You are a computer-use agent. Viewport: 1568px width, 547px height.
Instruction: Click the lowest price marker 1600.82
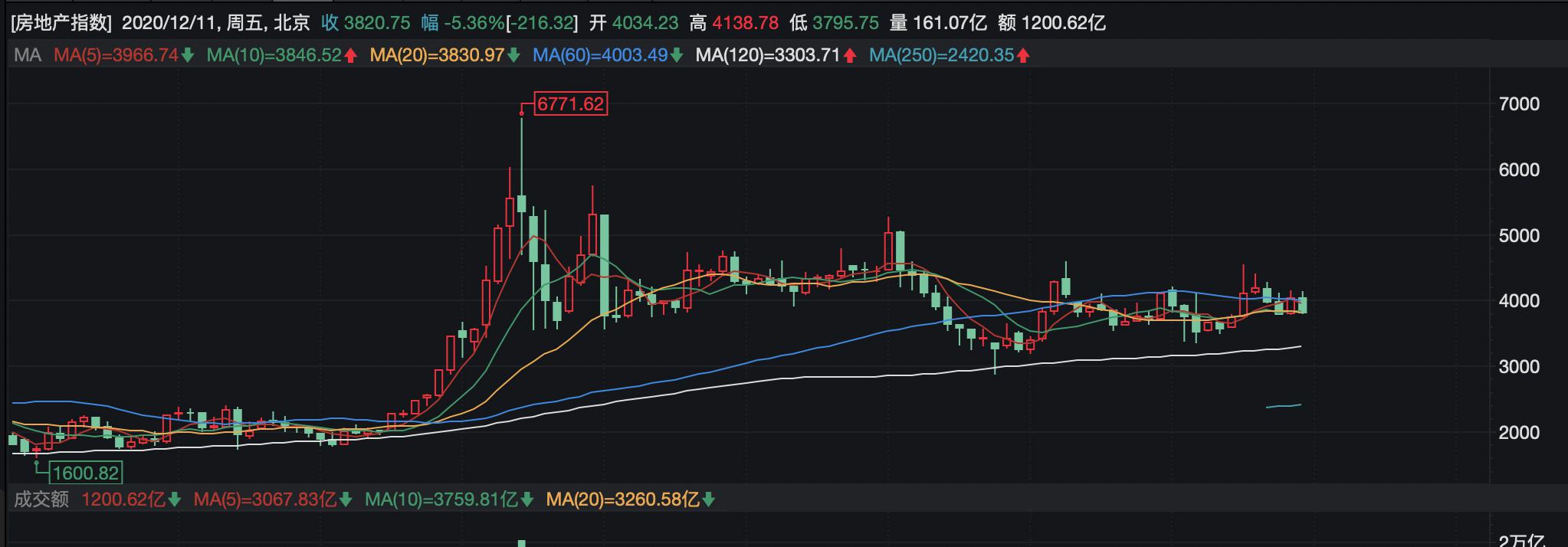[86, 473]
